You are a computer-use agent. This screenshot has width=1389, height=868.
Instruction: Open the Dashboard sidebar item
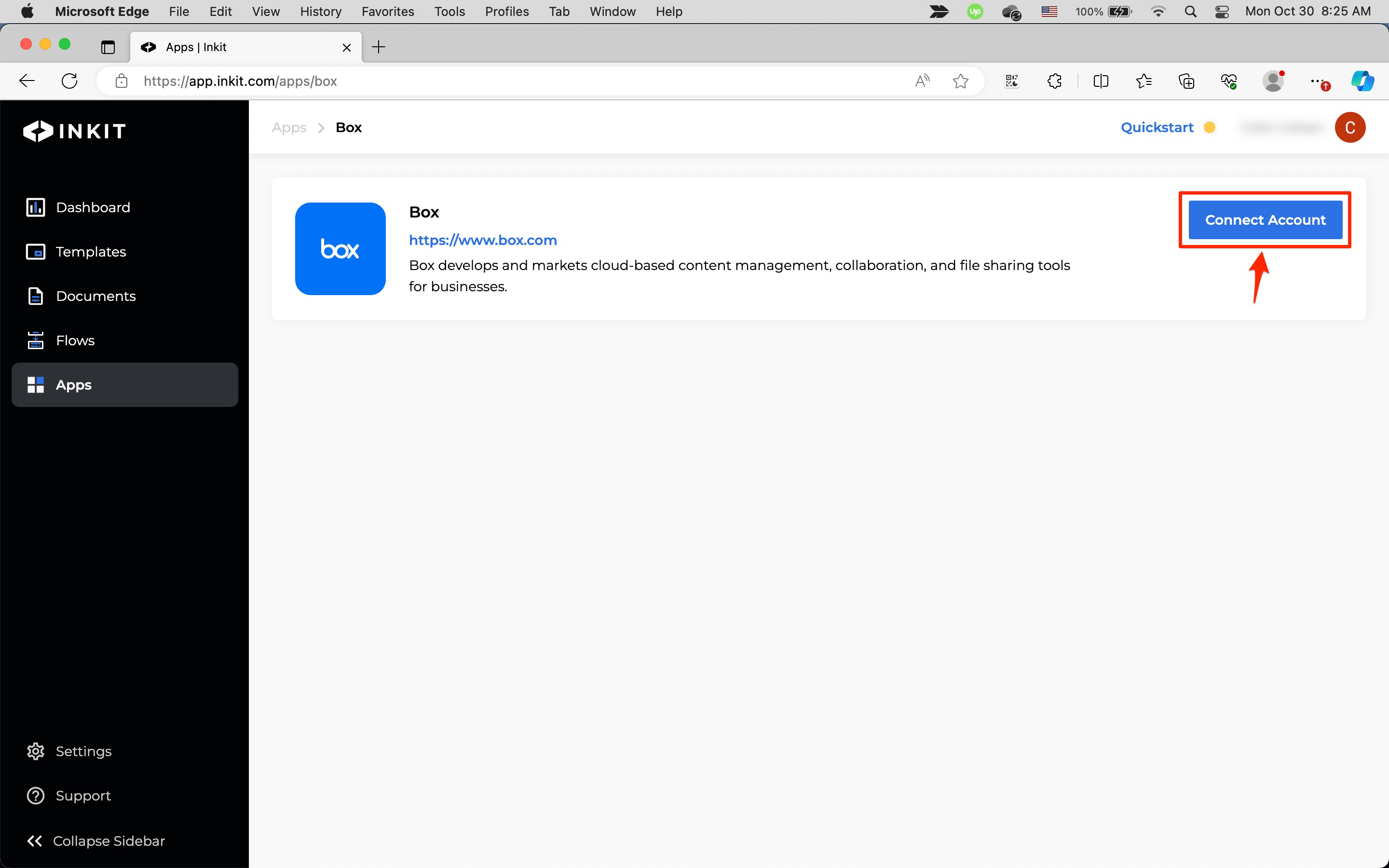point(93,207)
